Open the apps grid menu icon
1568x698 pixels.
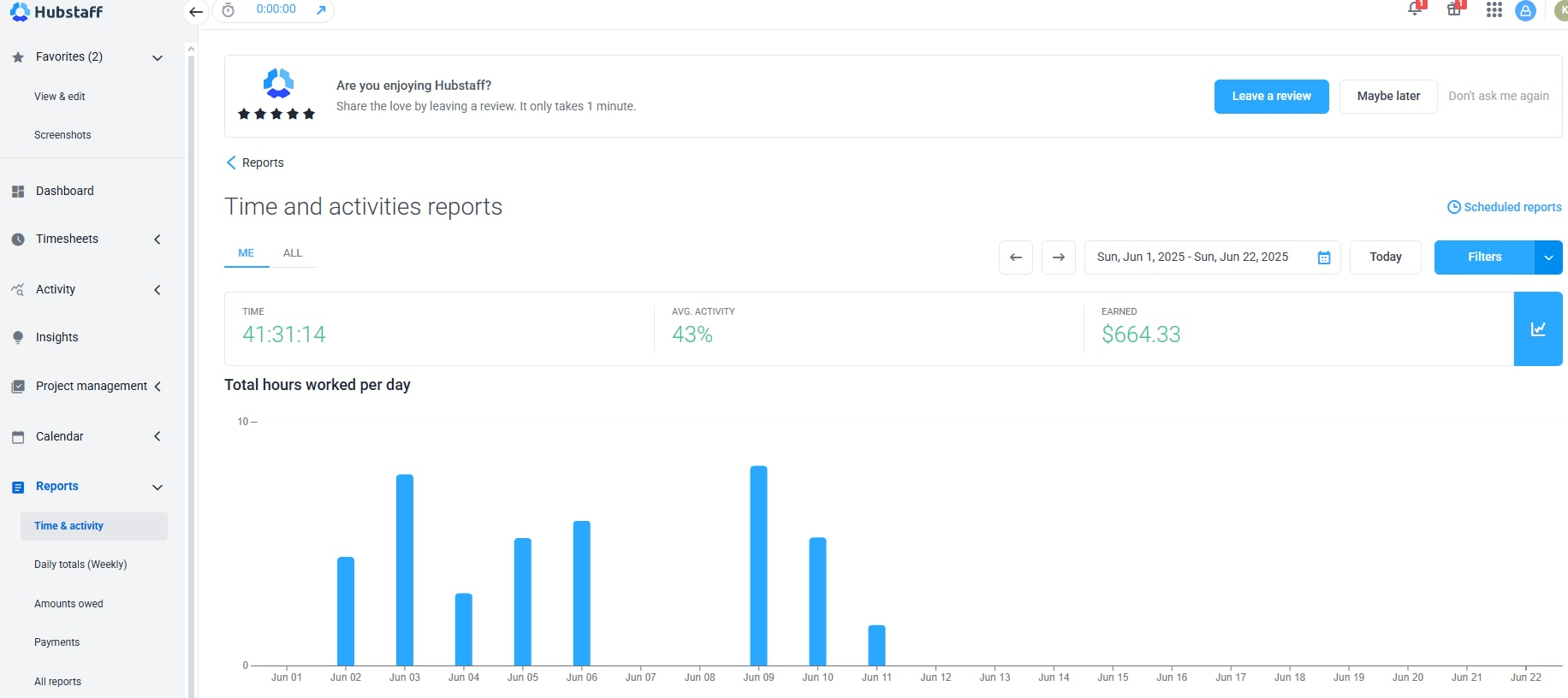[1494, 9]
